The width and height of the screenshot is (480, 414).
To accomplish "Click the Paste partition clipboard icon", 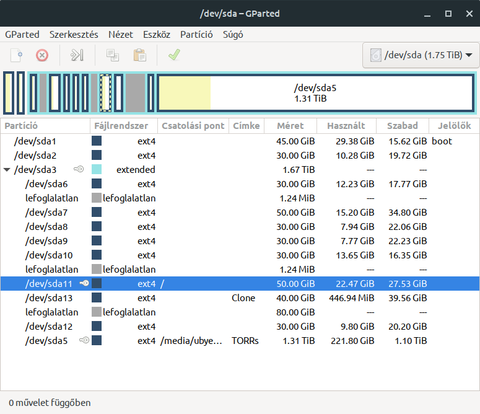I will pos(140,55).
